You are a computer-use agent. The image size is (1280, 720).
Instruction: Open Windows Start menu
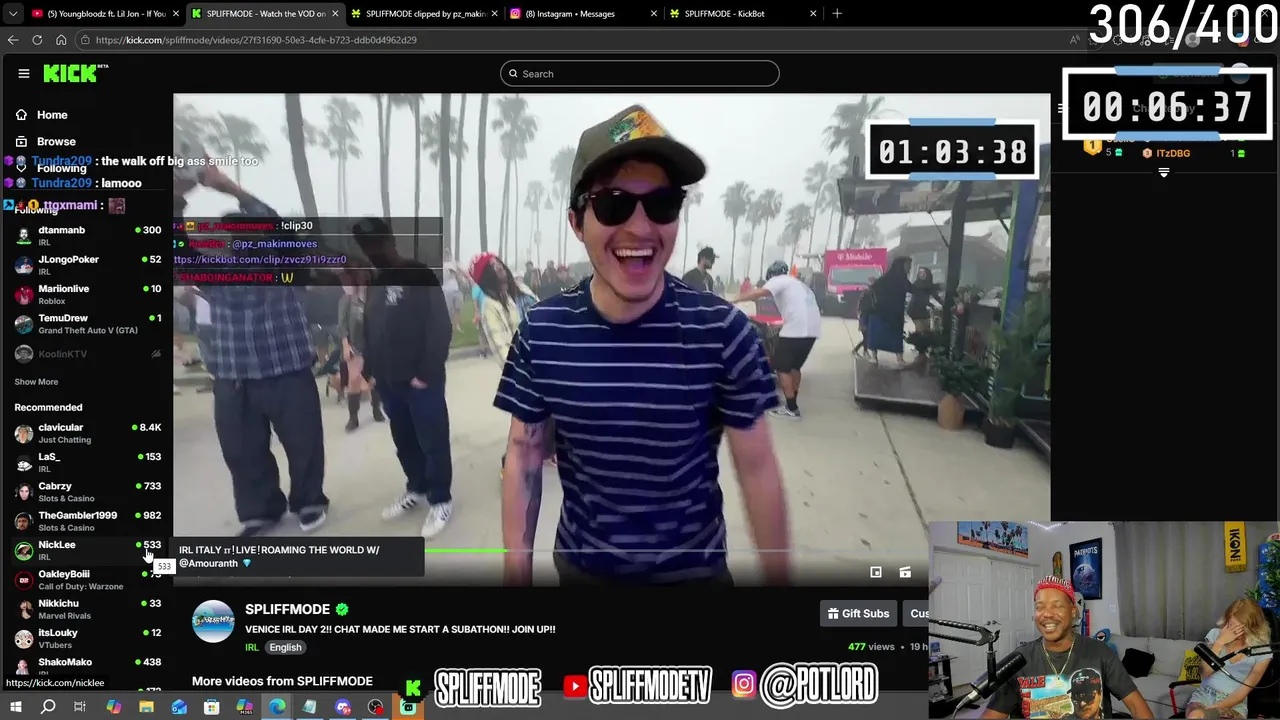(x=15, y=707)
